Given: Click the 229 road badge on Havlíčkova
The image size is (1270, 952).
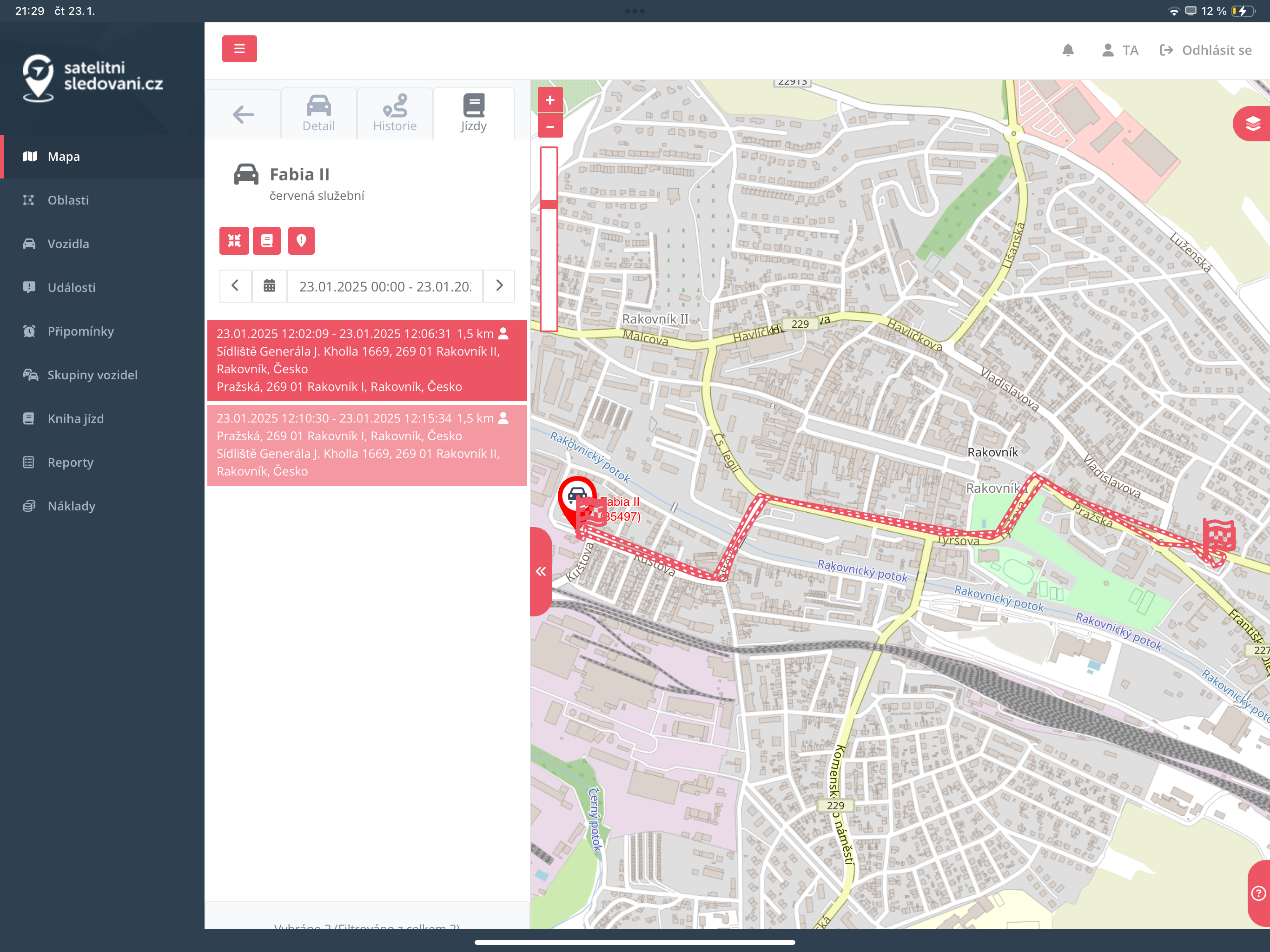Looking at the screenshot, I should (800, 324).
